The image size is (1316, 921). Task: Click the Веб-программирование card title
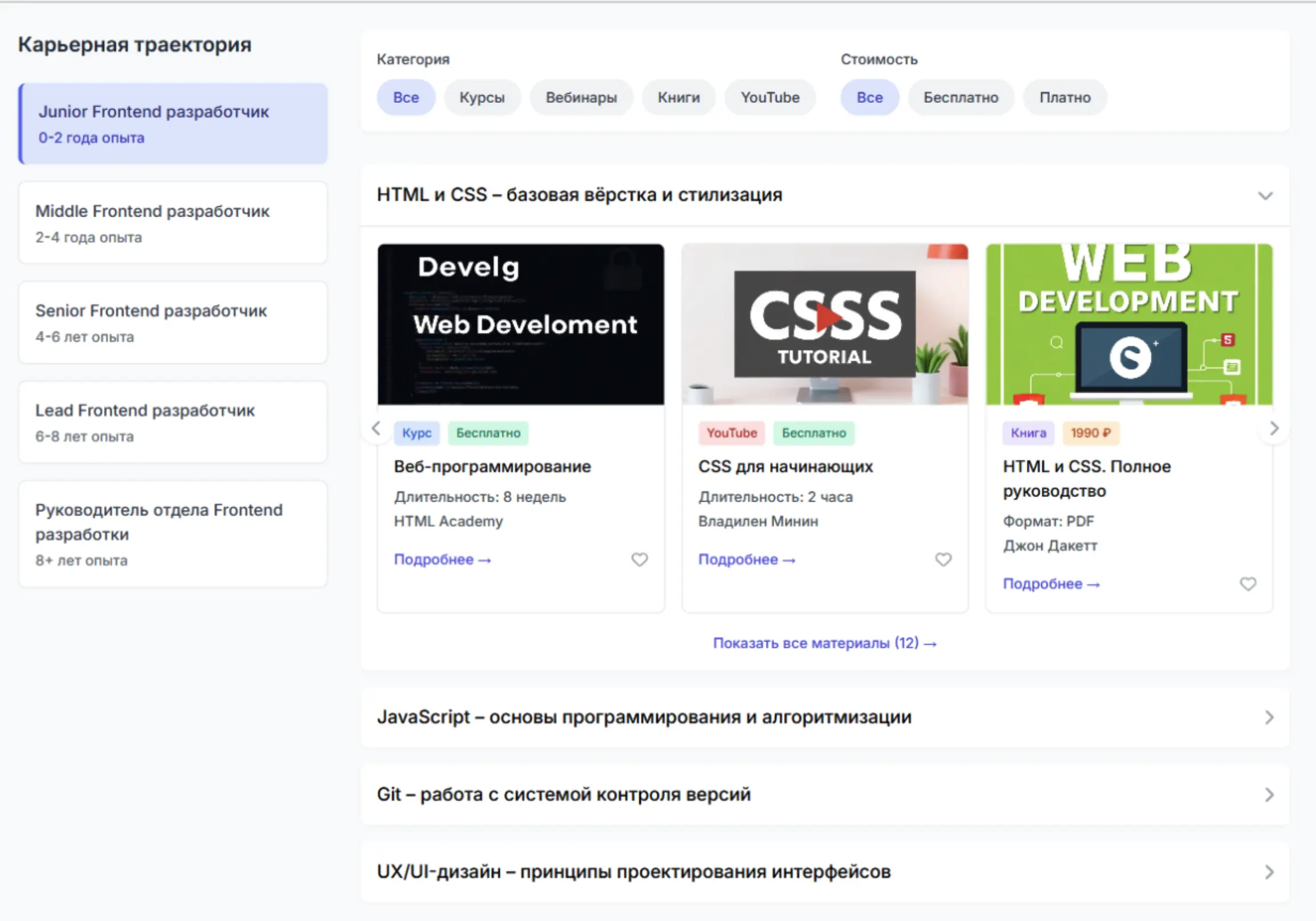[x=492, y=467]
